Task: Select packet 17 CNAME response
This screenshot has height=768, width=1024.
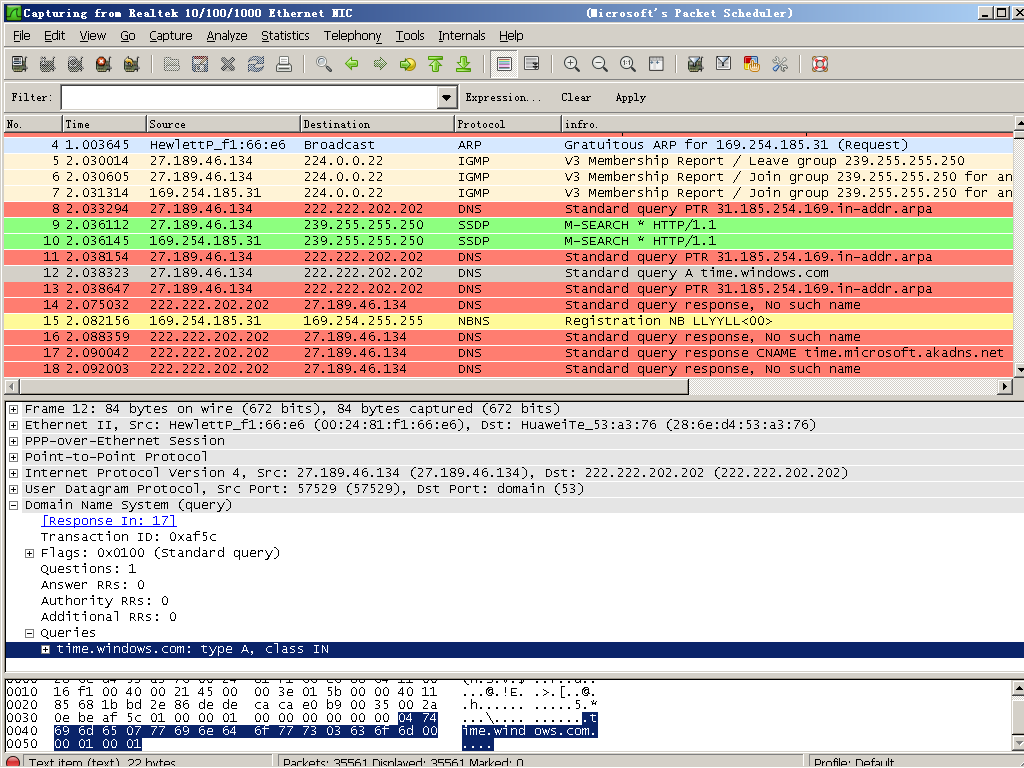Action: point(508,353)
